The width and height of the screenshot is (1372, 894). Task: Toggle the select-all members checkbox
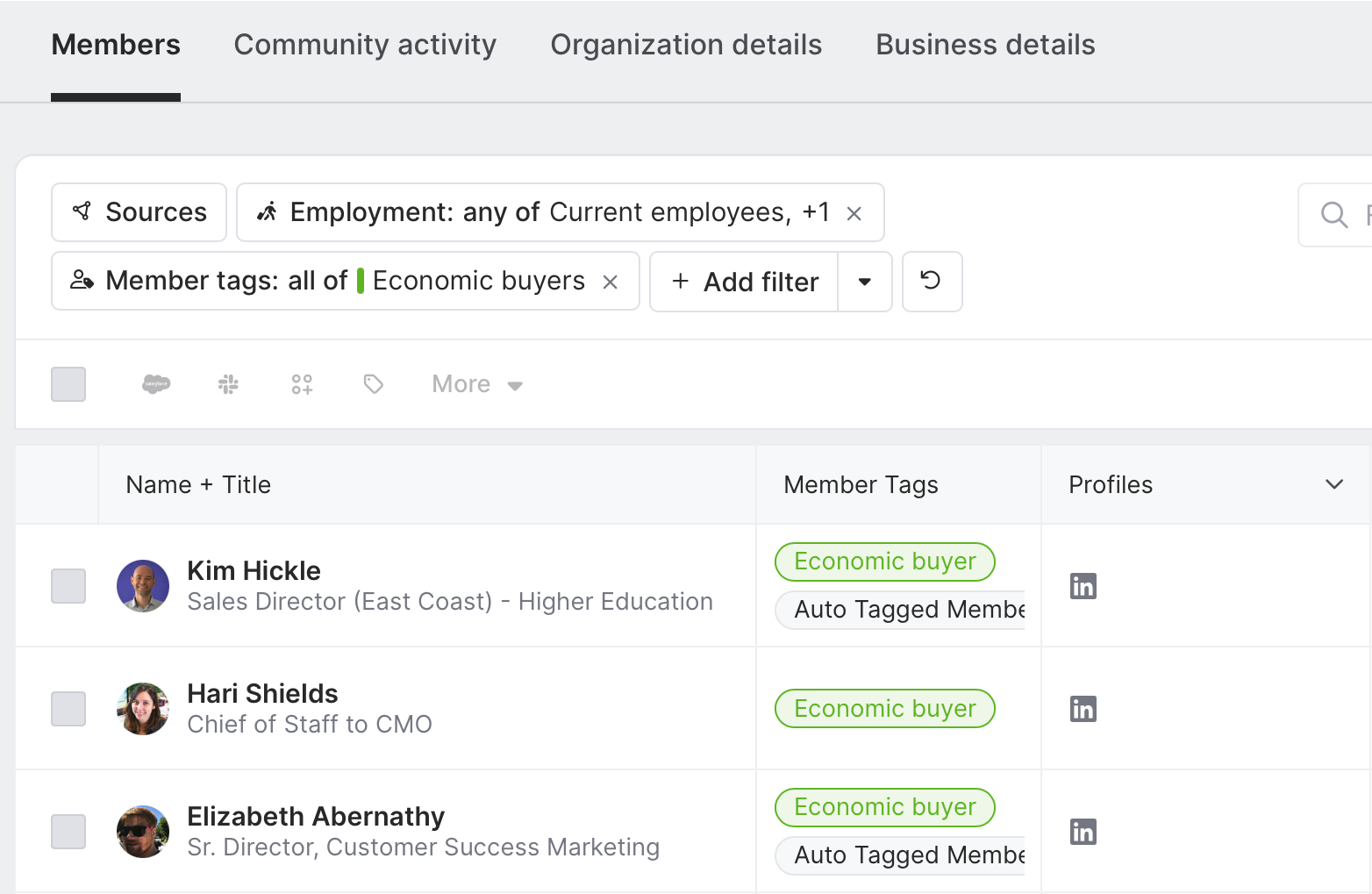coord(68,384)
